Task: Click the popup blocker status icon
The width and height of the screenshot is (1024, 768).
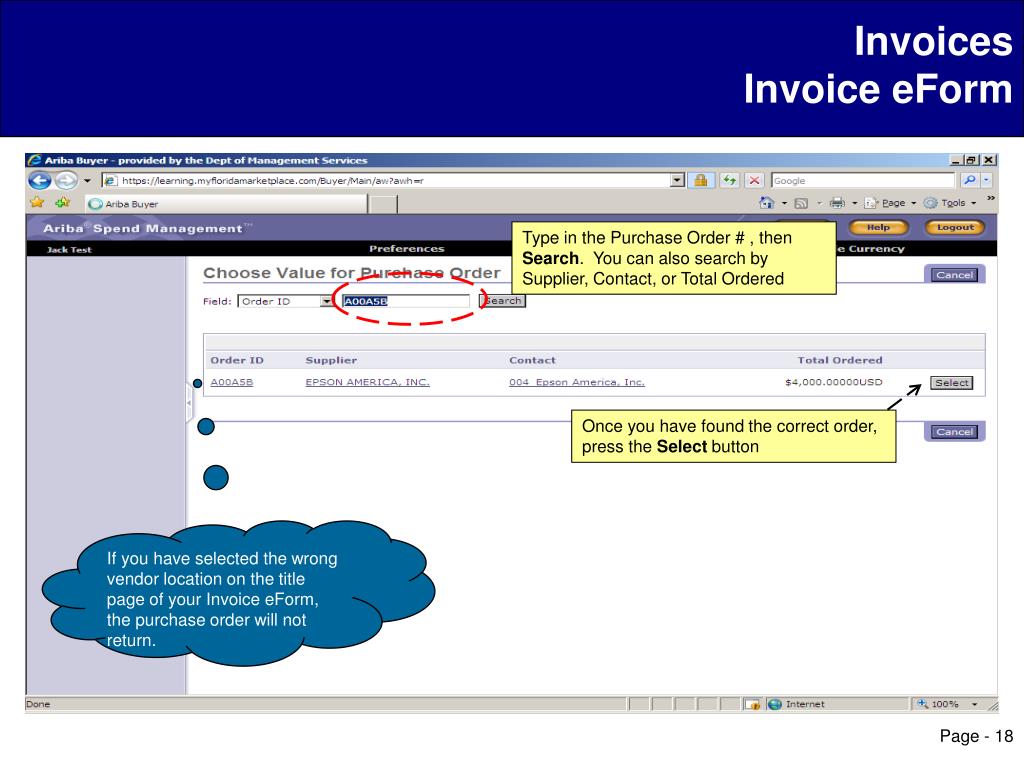Action: click(752, 704)
